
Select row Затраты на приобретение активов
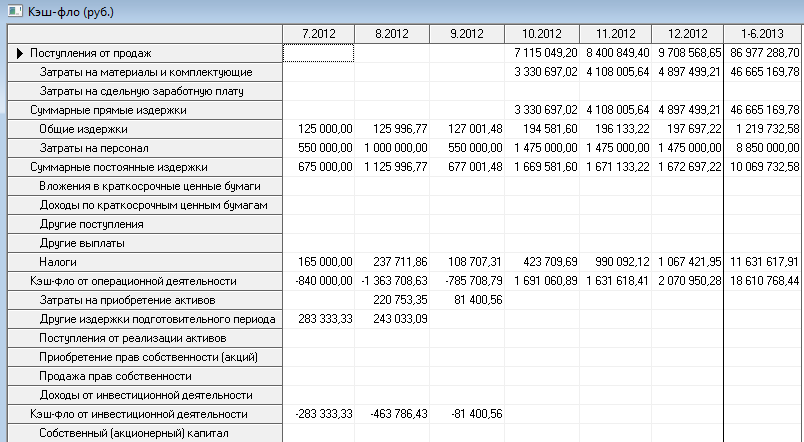[x=145, y=300]
